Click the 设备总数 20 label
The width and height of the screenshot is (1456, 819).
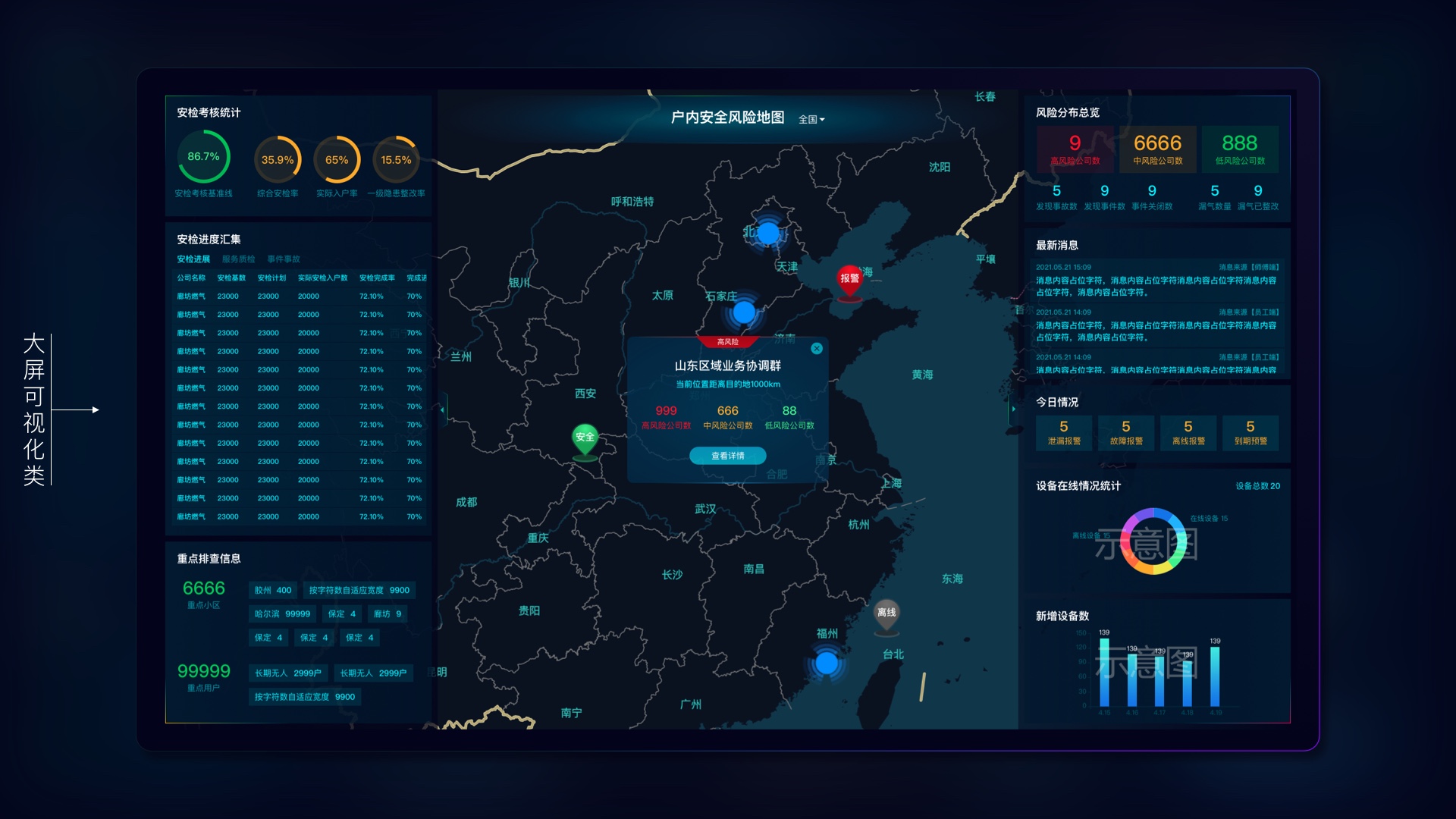click(1257, 486)
